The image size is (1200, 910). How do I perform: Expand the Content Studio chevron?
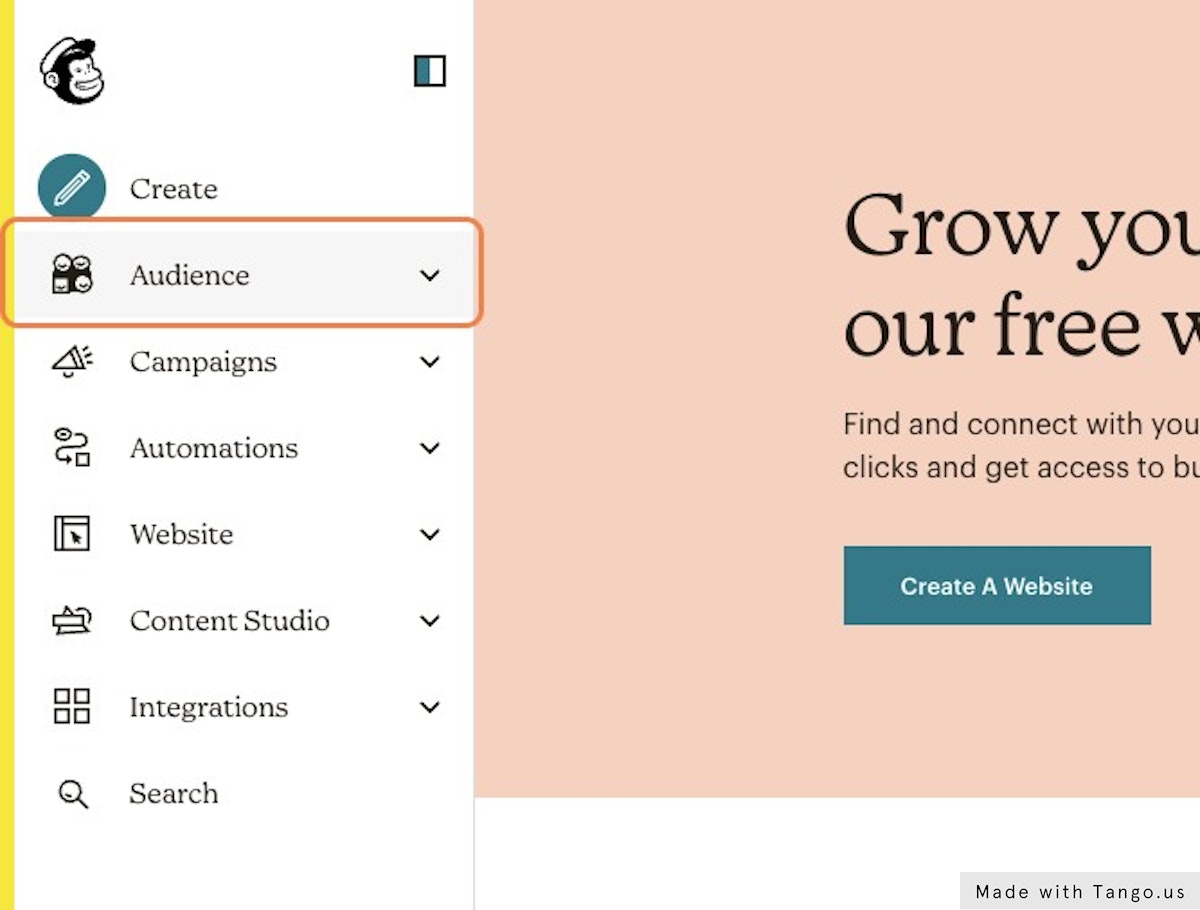tap(430, 621)
